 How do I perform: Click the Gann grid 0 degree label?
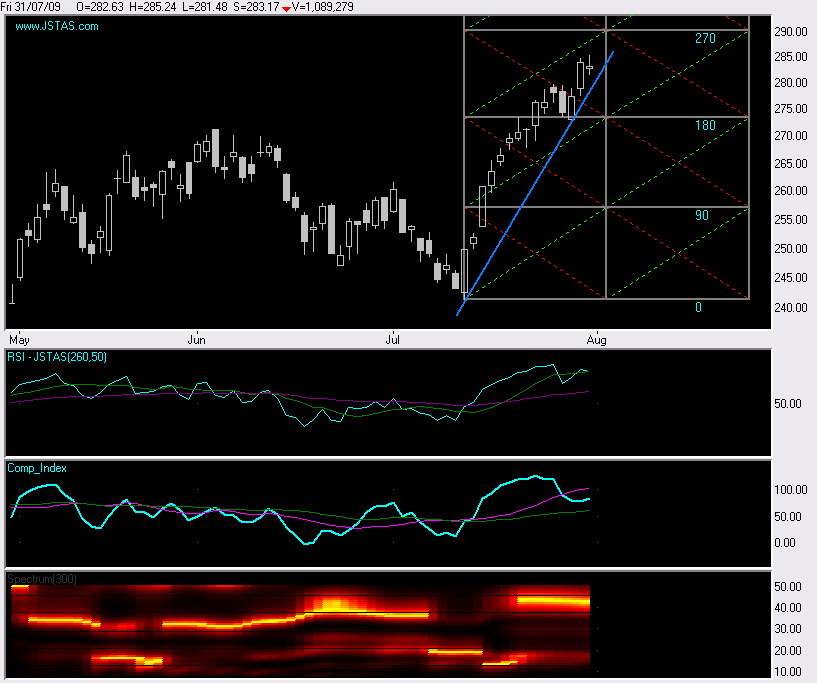pyautogui.click(x=698, y=307)
